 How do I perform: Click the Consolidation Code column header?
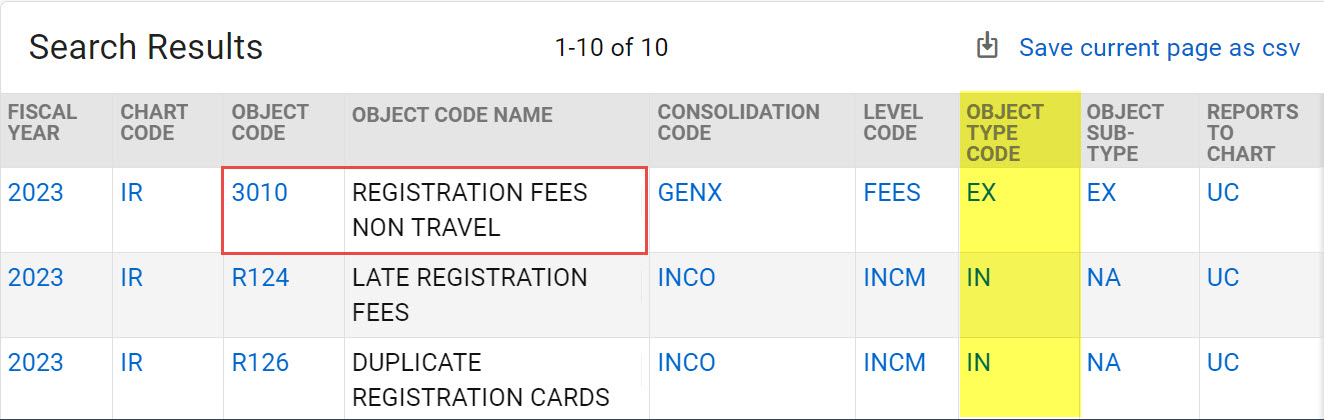[738, 123]
